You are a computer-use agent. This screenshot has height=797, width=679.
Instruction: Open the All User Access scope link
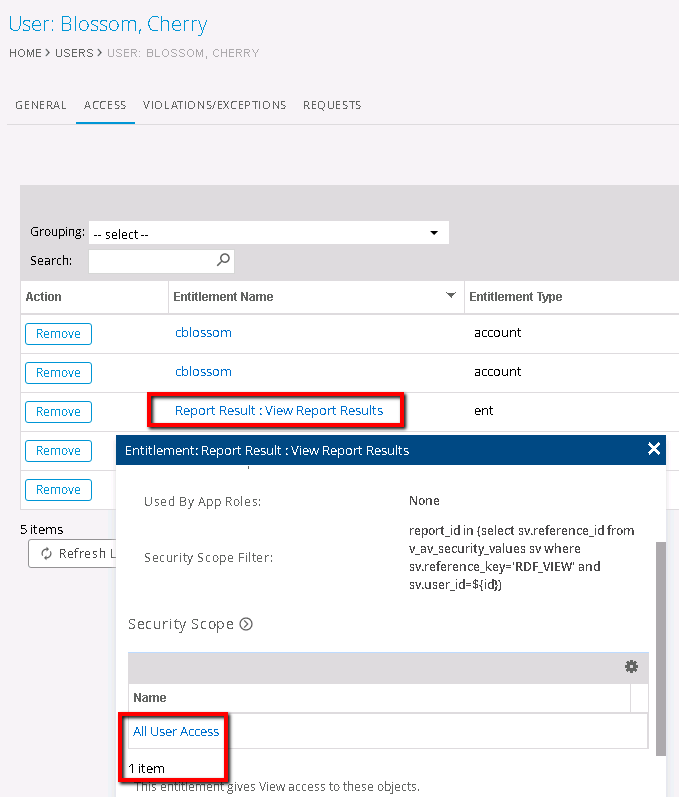[x=176, y=732]
